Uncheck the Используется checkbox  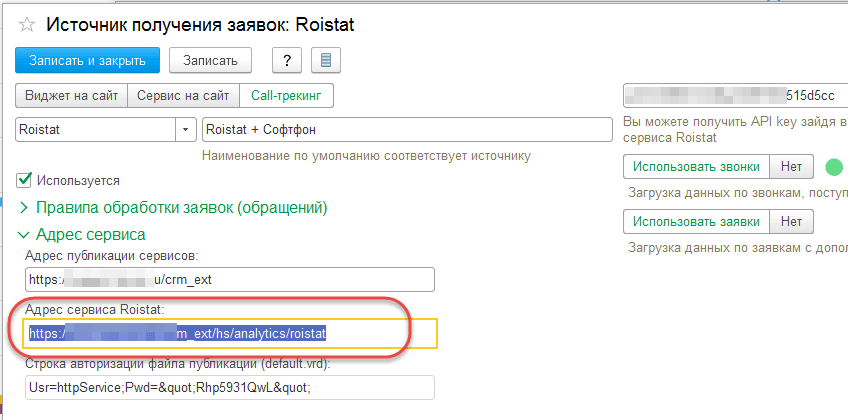[24, 179]
